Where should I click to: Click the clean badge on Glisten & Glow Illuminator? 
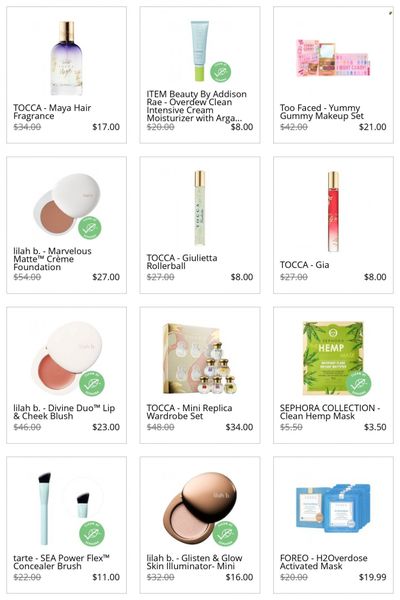coord(225,533)
